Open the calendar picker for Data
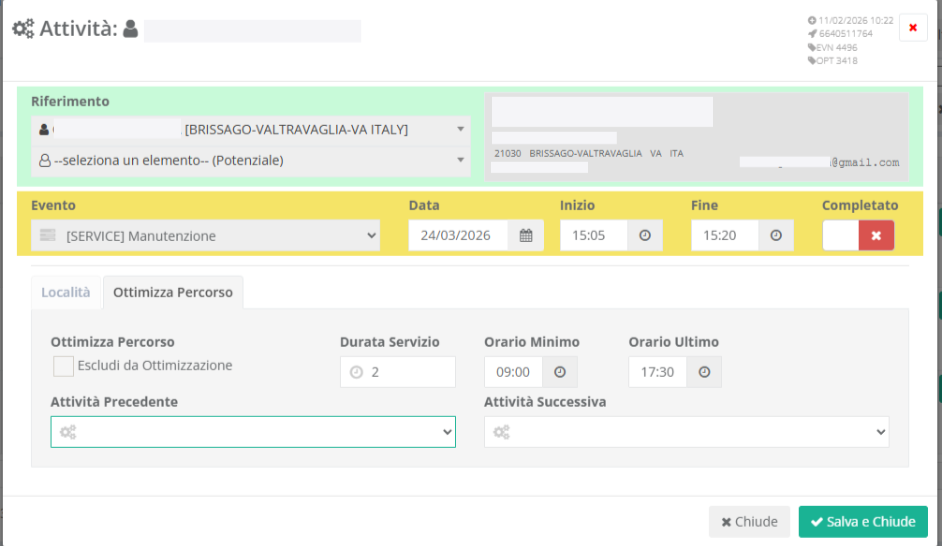Viewport: 942px width, 546px height. 525,236
